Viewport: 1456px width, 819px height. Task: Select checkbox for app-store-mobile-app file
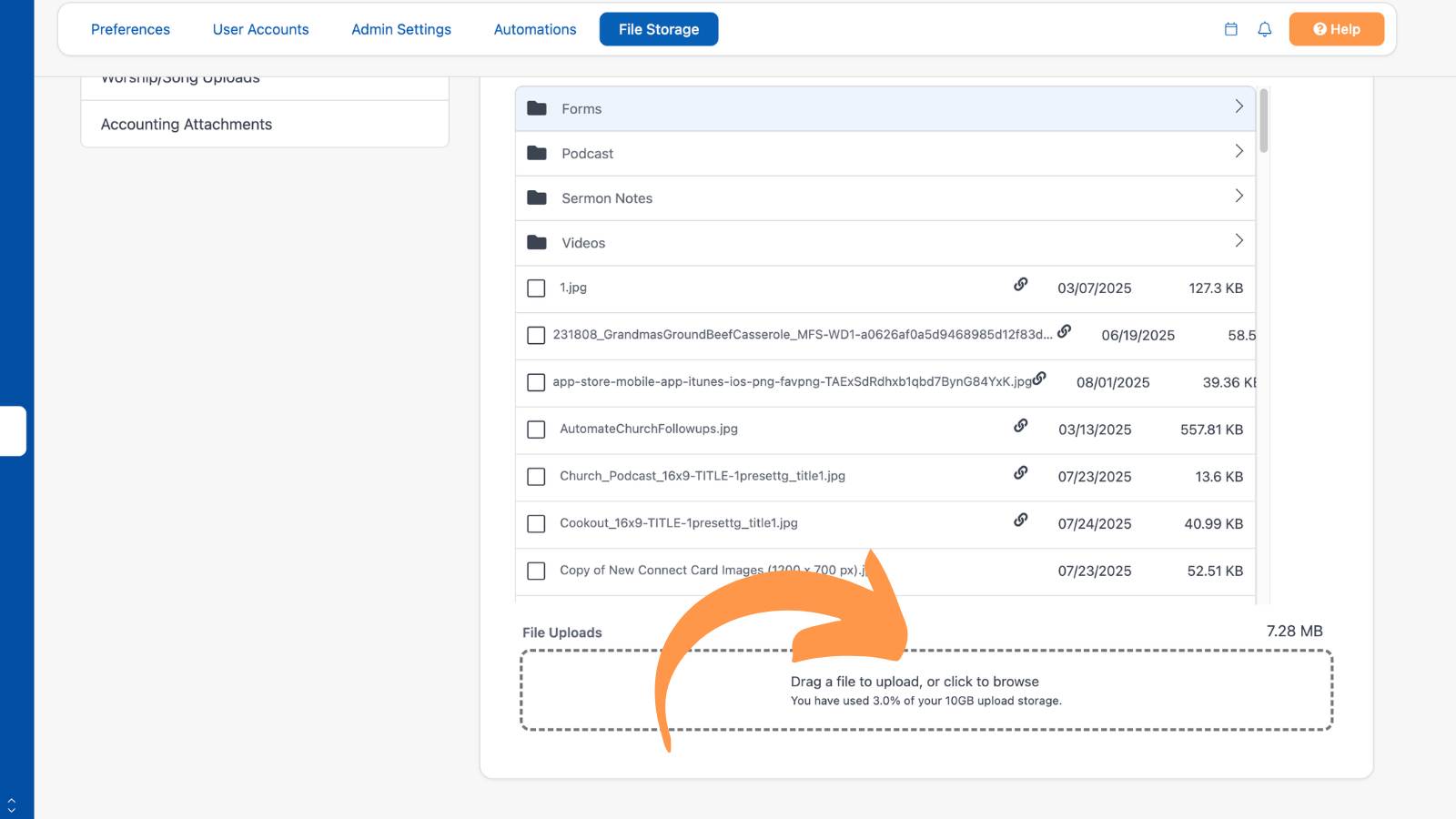536,382
